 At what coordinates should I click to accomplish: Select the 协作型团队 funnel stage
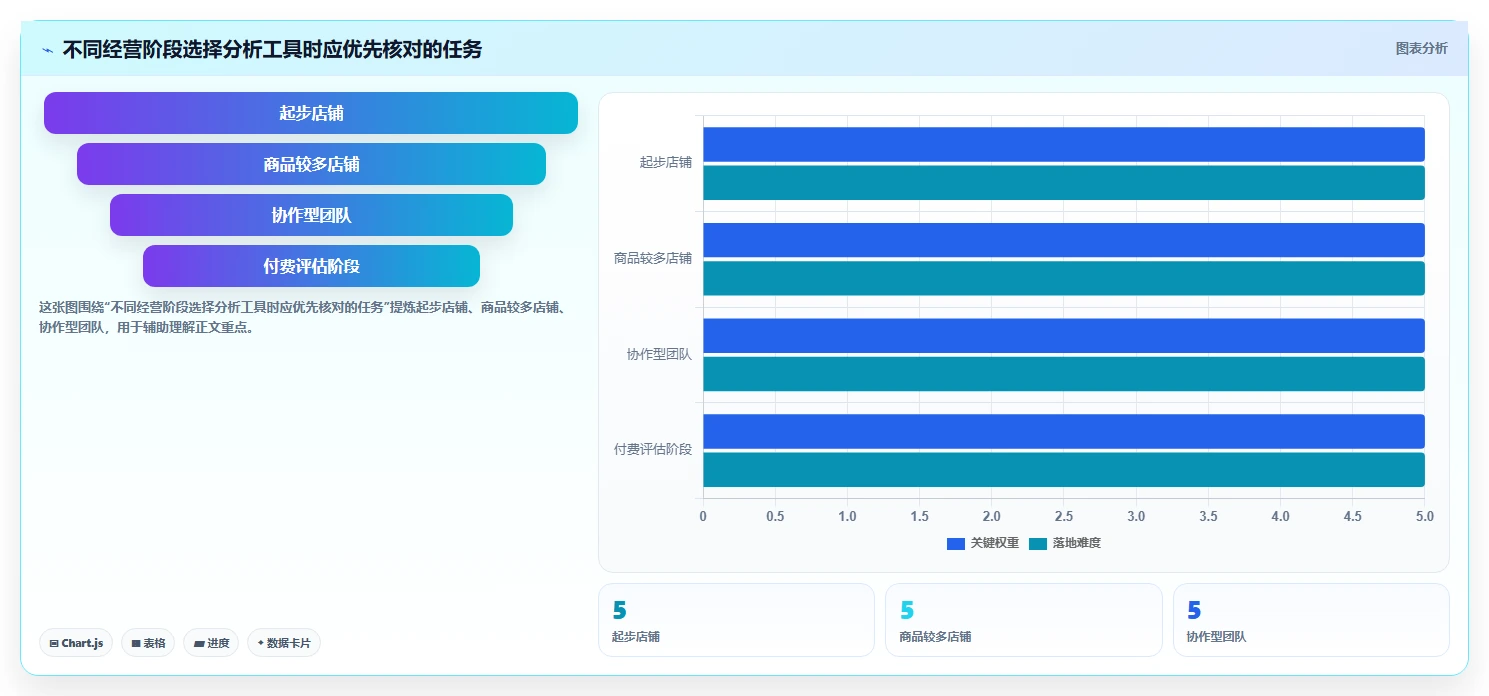311,215
